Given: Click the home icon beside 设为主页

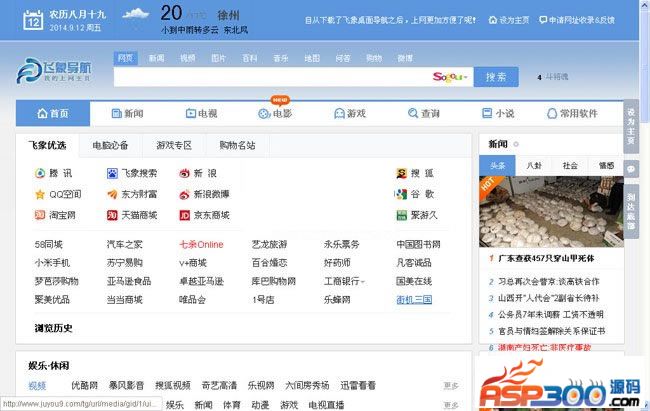Looking at the screenshot, I should pyautogui.click(x=492, y=20).
